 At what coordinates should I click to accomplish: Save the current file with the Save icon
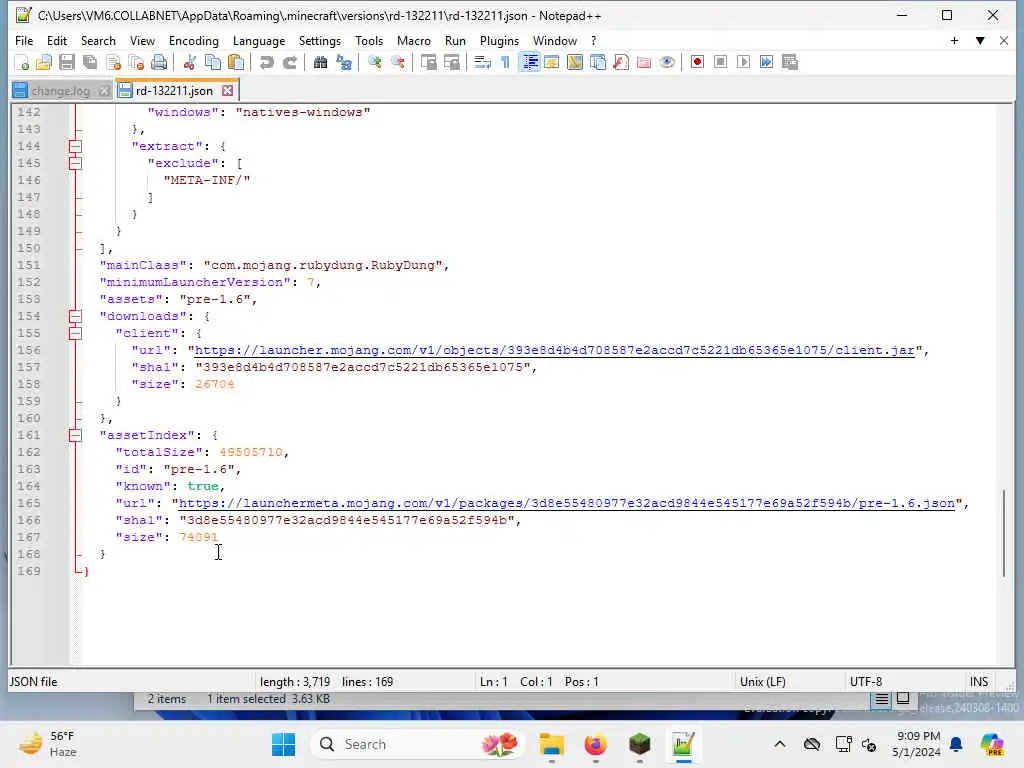point(67,62)
